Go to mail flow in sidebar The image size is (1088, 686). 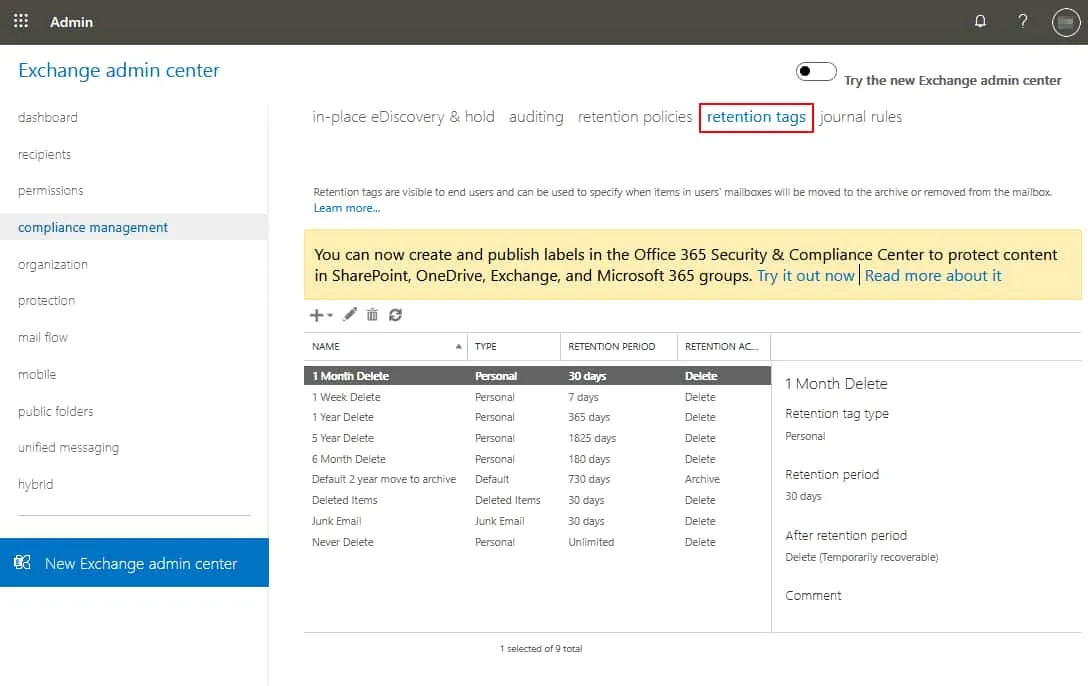coord(43,338)
